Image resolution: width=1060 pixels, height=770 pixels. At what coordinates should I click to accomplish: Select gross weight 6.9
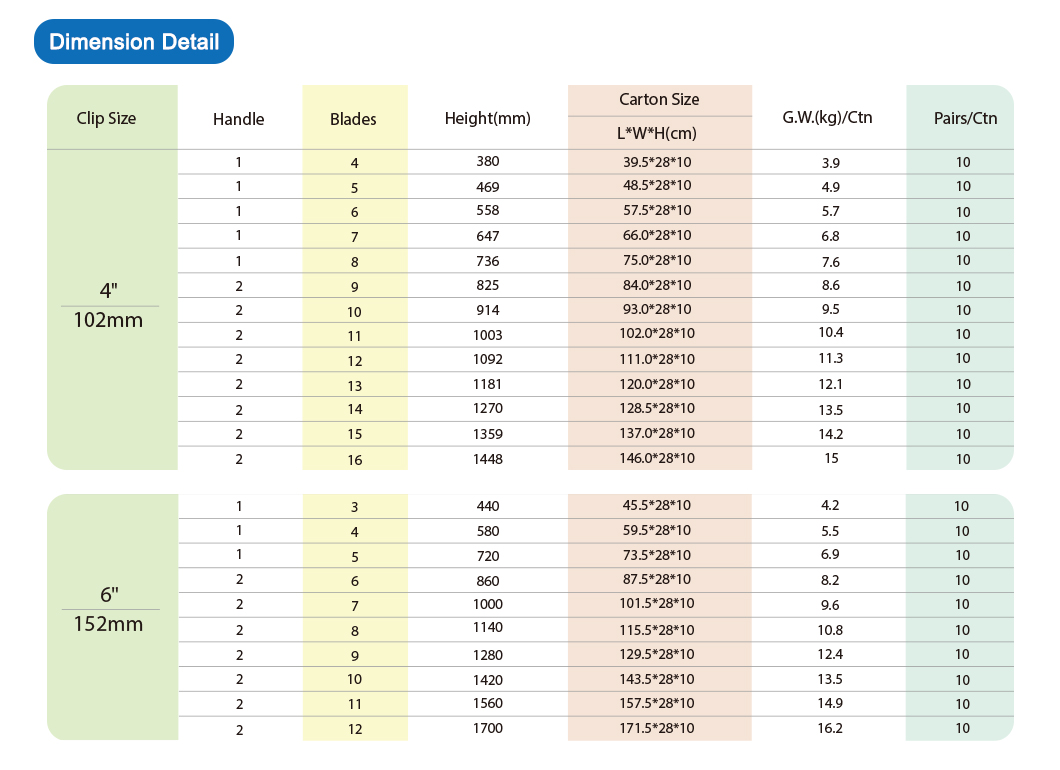(830, 554)
